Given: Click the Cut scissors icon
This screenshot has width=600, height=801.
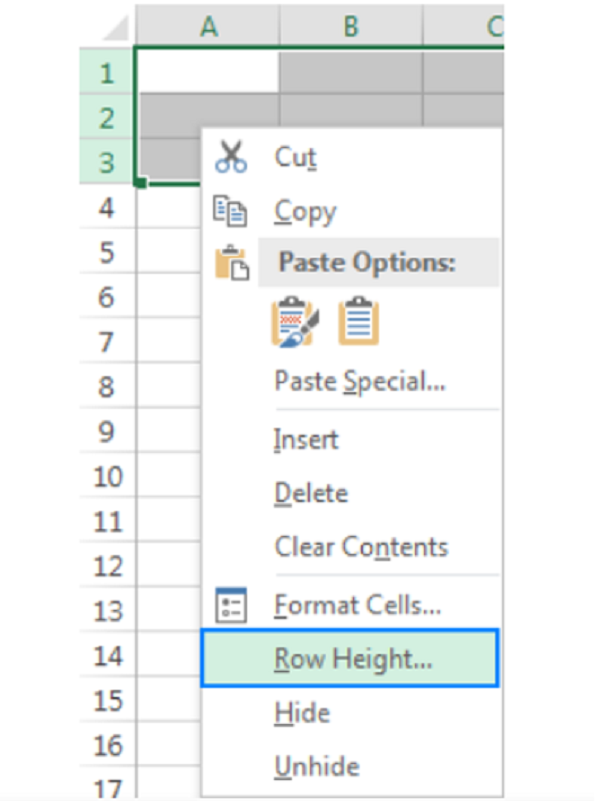Looking at the screenshot, I should [x=231, y=157].
